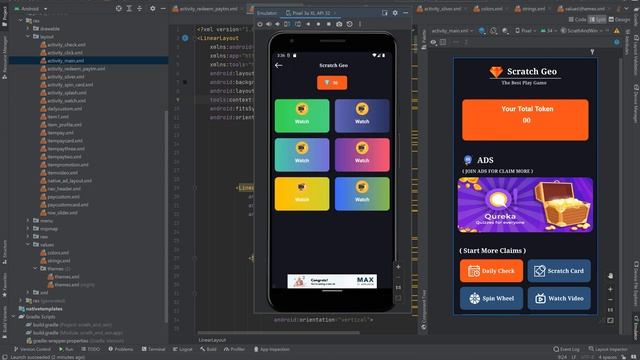Screen dimensions: 640x360
Task: Take an emulator screenshot with camera icon
Action: click(339, 24)
